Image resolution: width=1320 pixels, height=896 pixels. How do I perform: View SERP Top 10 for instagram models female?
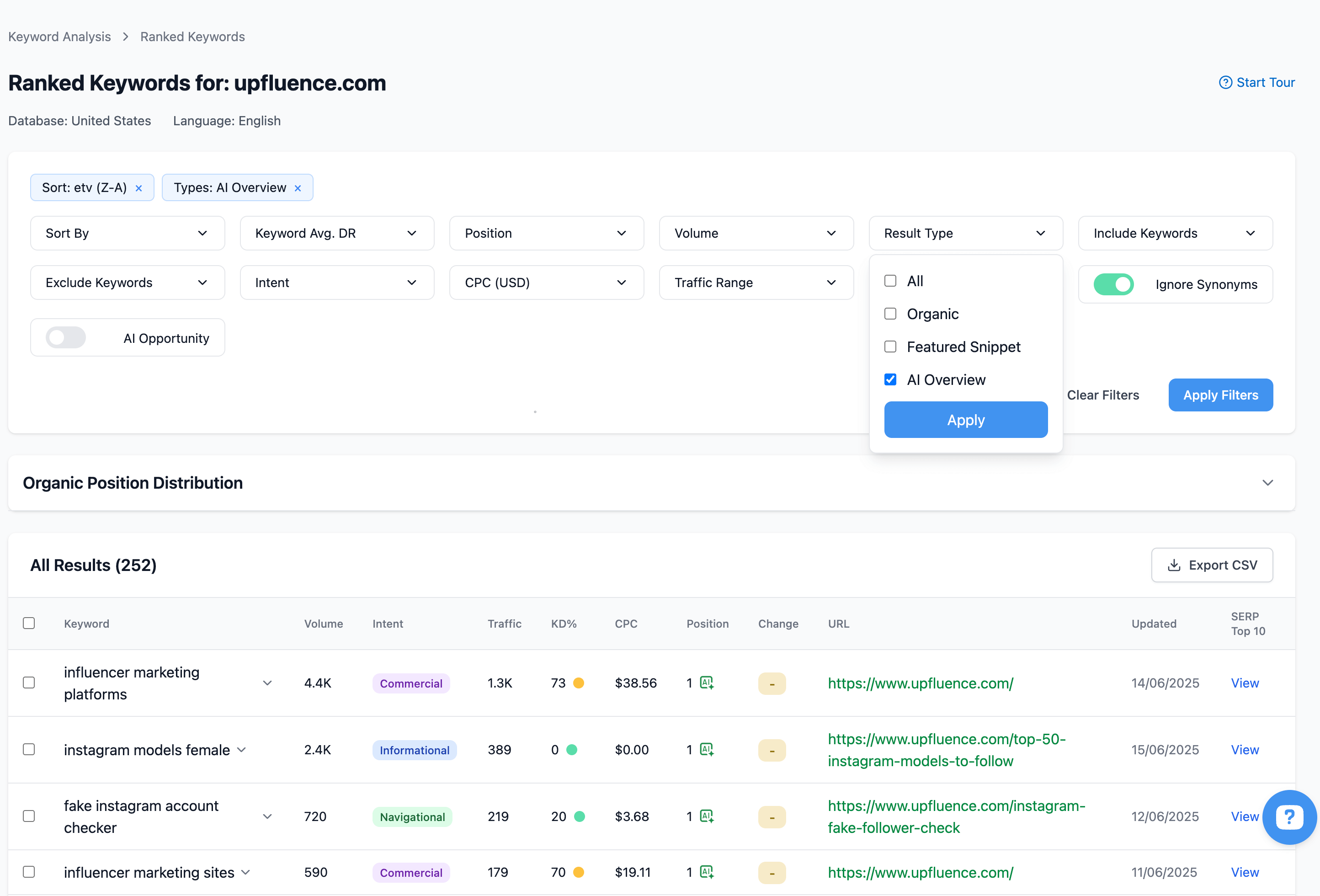pos(1245,749)
